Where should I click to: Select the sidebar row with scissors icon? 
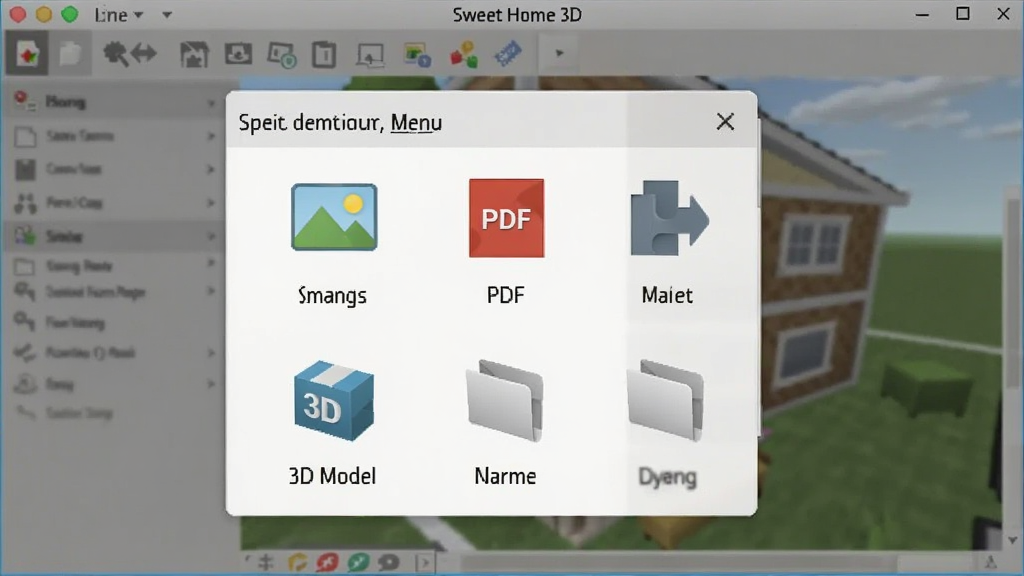pyautogui.click(x=114, y=202)
